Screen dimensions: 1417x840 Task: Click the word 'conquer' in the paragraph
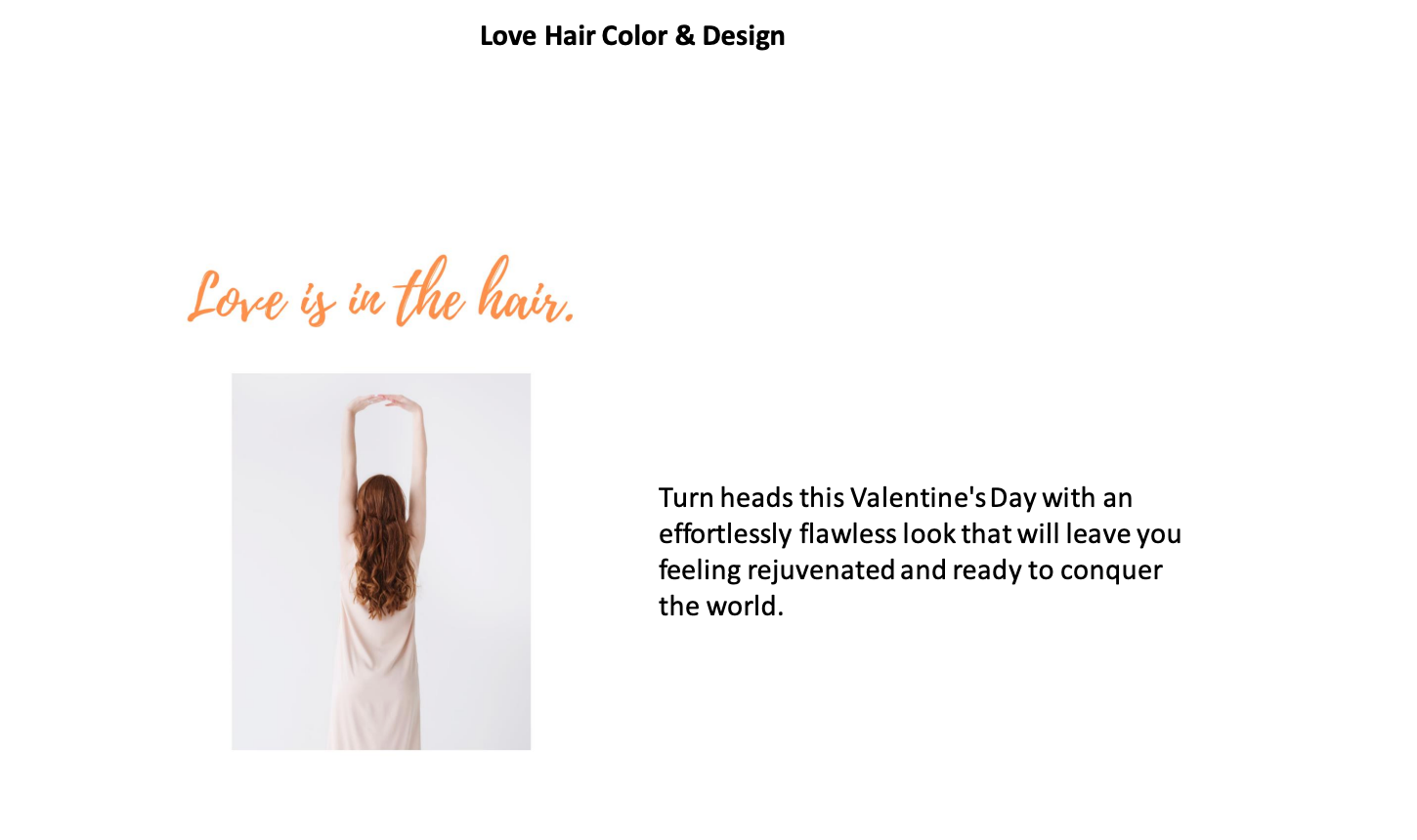[x=1111, y=570]
